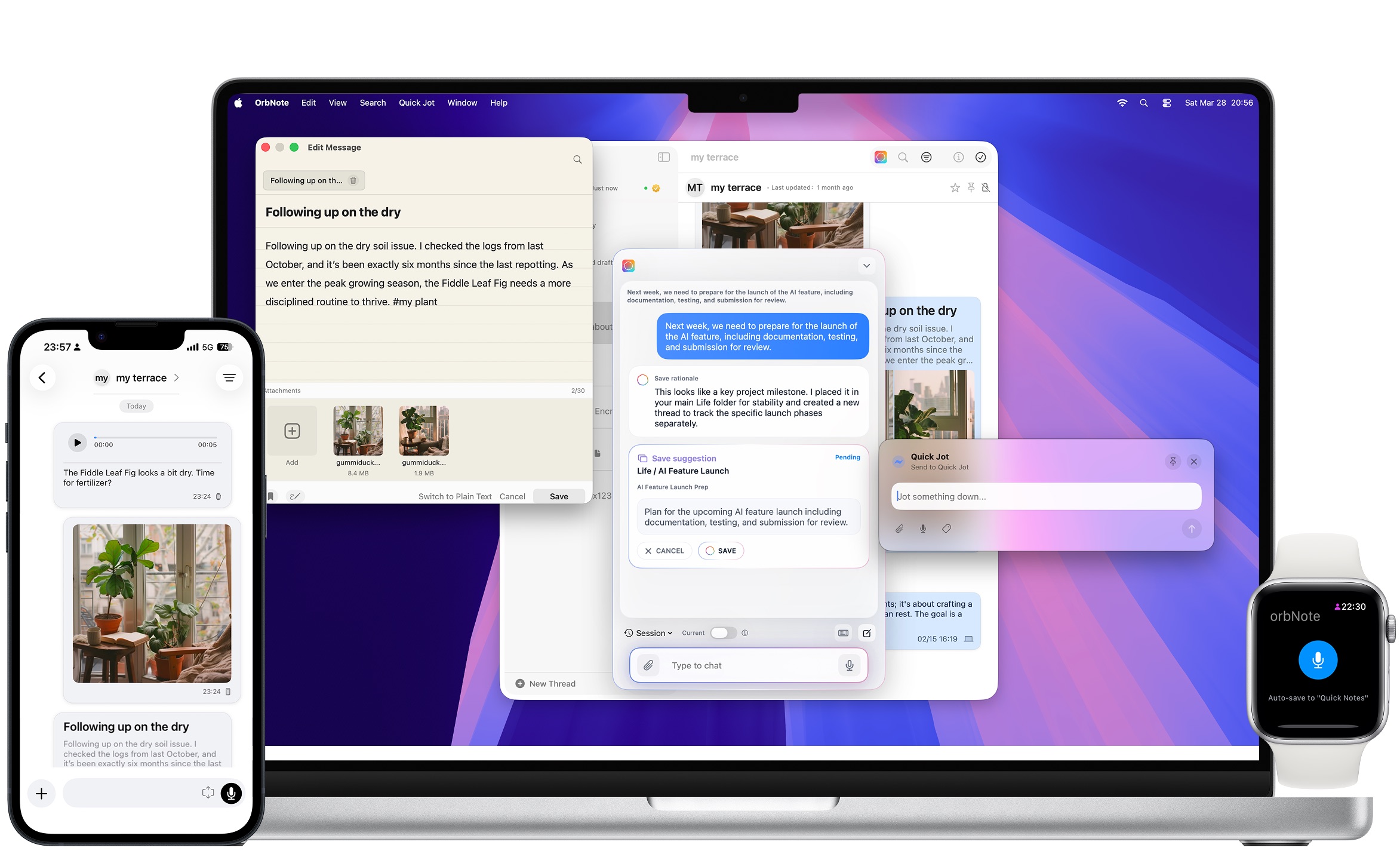
Task: Open the Apple menu
Action: [x=238, y=103]
